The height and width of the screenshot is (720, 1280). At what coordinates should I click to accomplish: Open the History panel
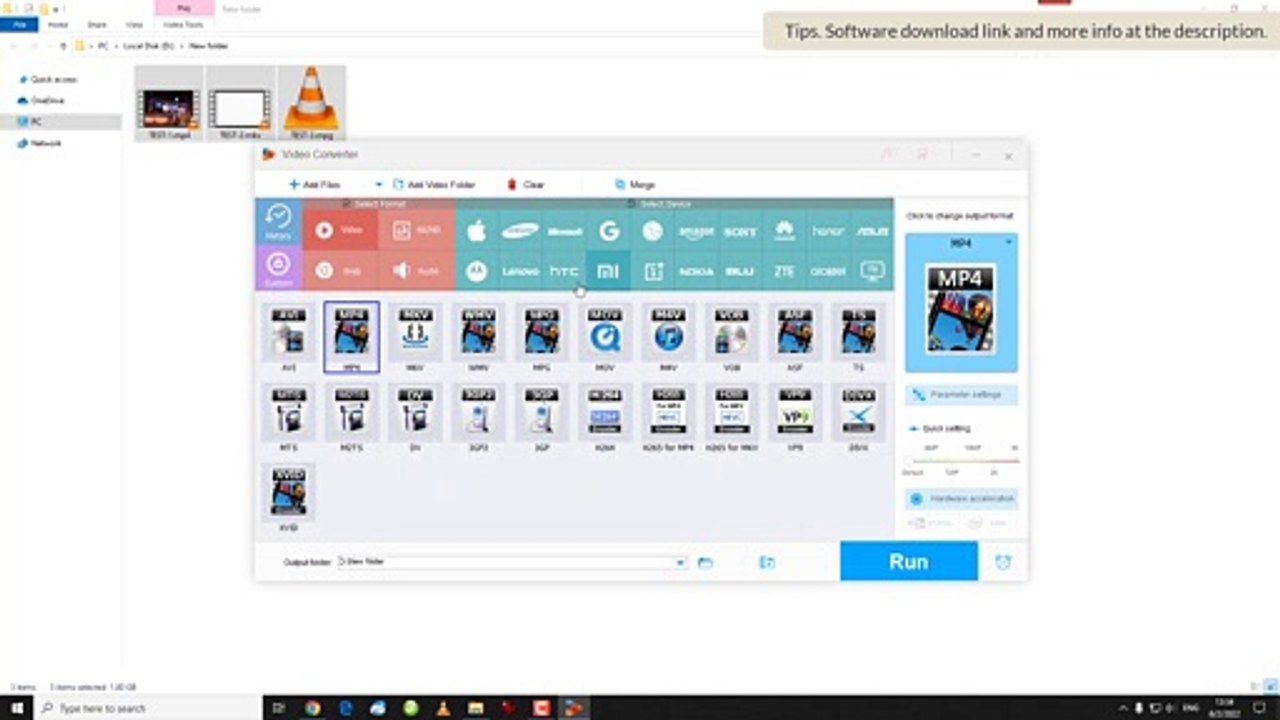(278, 222)
